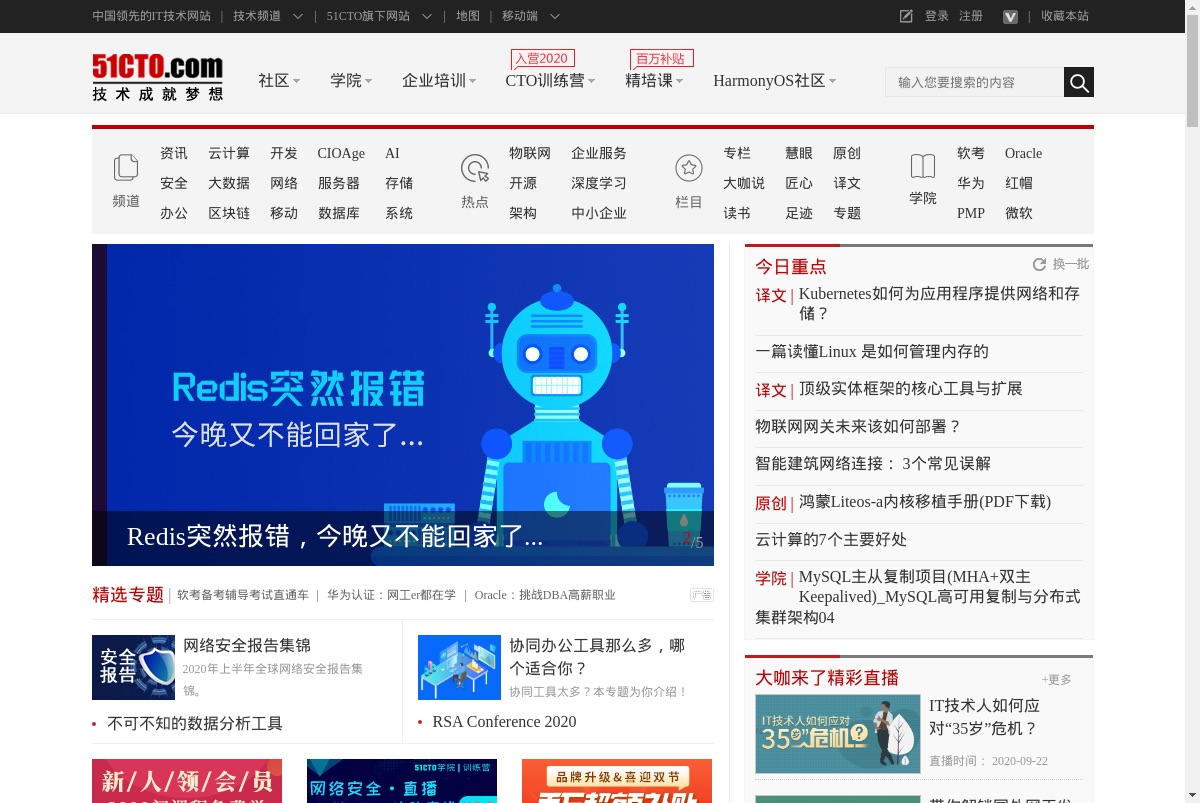This screenshot has width=1200, height=803.
Task: Click the 换一批 refresh icon
Action: tap(1039, 264)
